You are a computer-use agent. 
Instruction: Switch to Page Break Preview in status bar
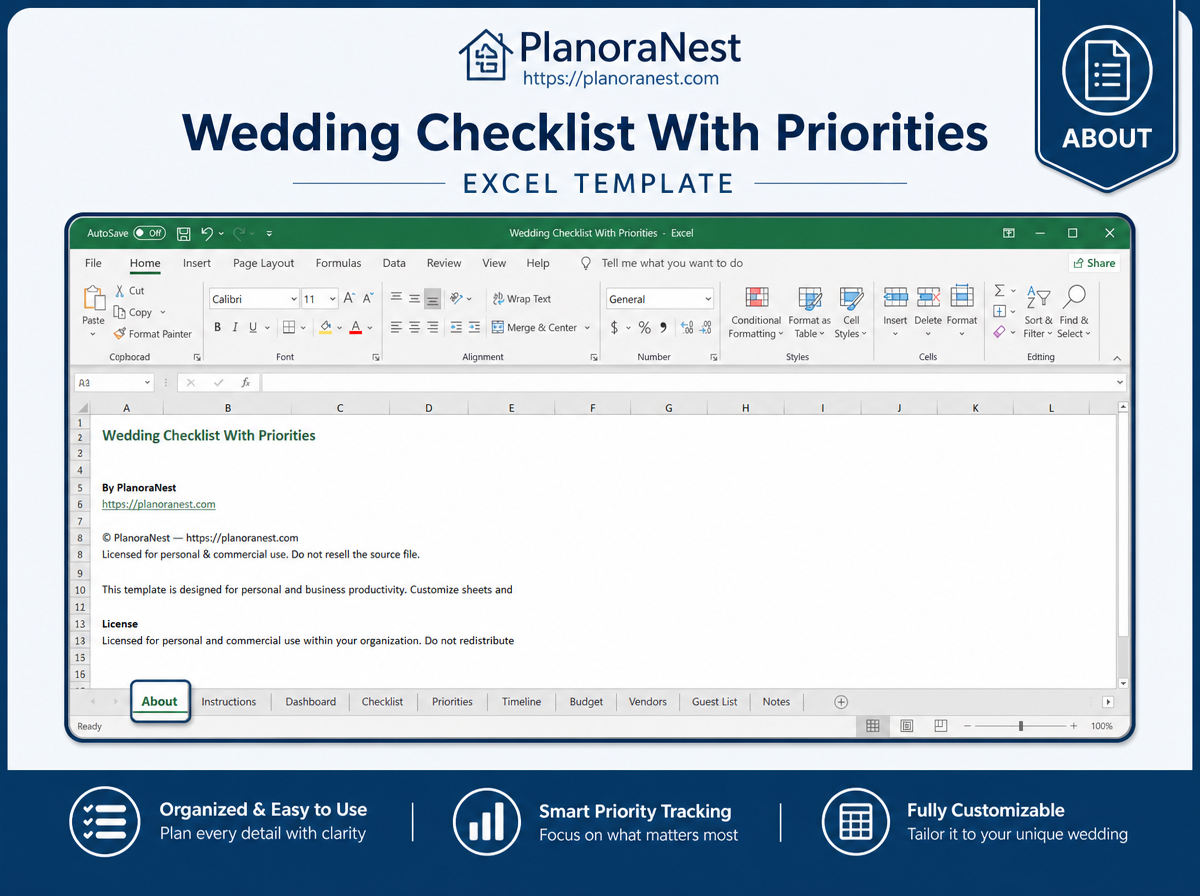point(940,726)
